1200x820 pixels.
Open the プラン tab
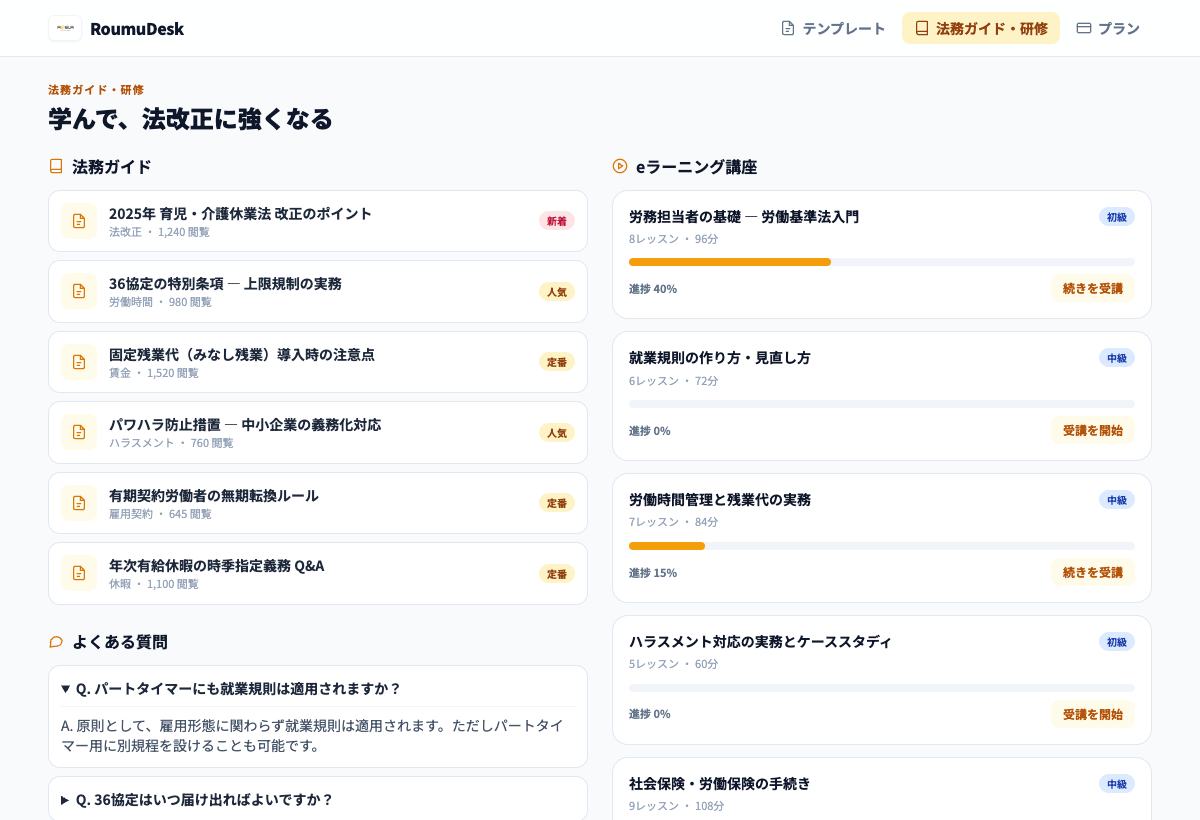click(x=1108, y=28)
